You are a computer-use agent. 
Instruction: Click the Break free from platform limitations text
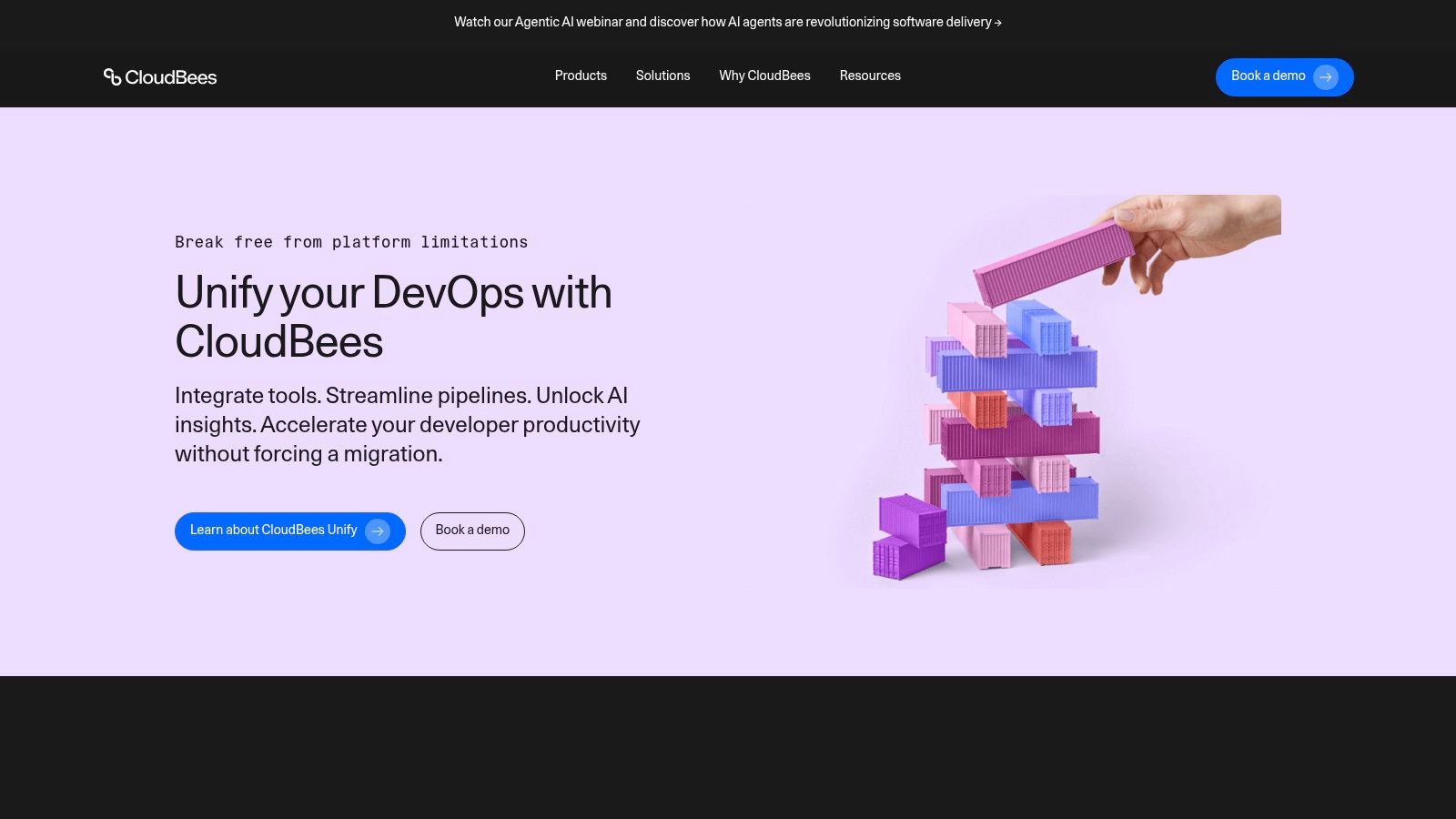pos(351,242)
